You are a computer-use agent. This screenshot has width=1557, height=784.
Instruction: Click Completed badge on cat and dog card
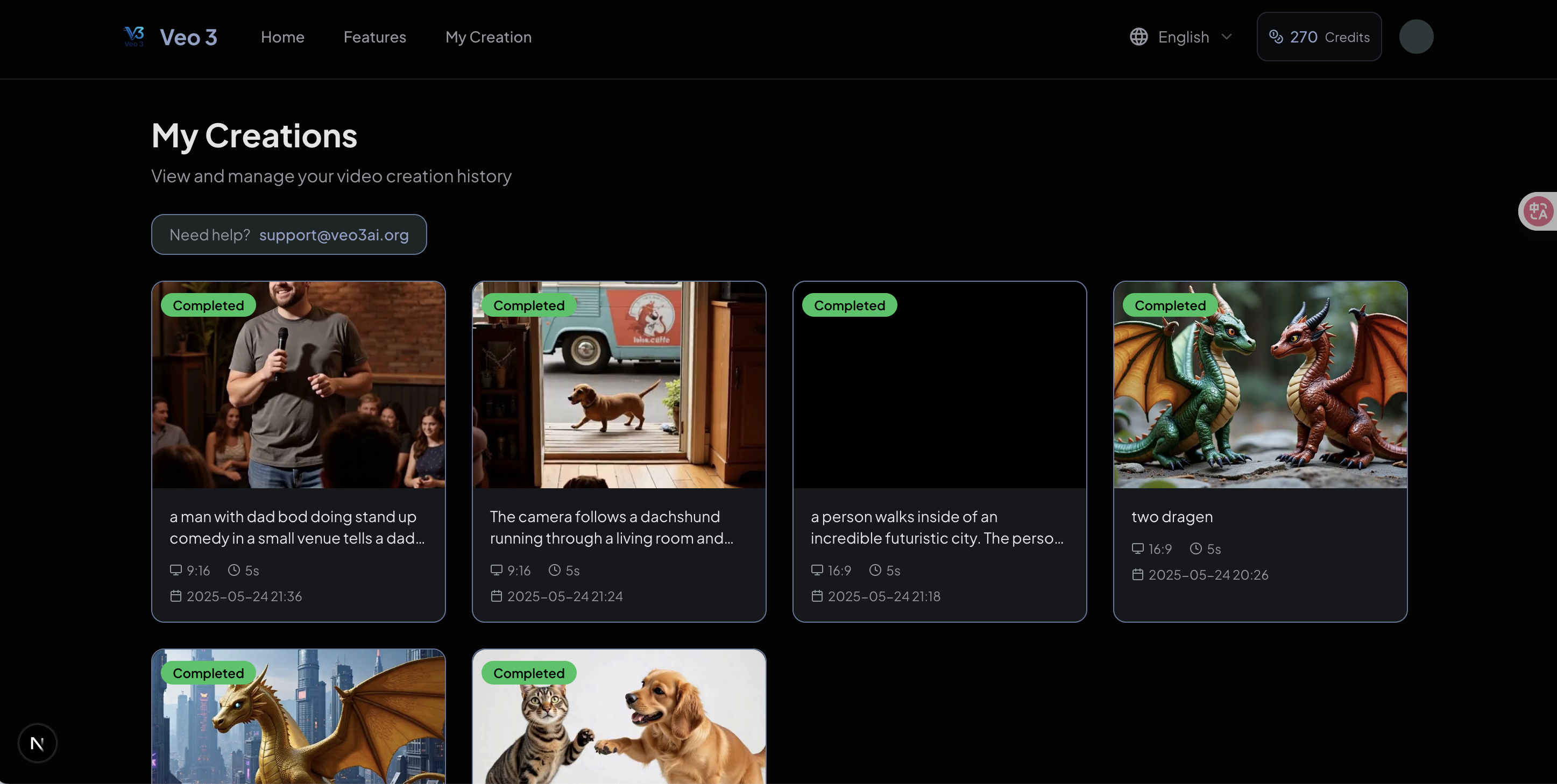[529, 673]
